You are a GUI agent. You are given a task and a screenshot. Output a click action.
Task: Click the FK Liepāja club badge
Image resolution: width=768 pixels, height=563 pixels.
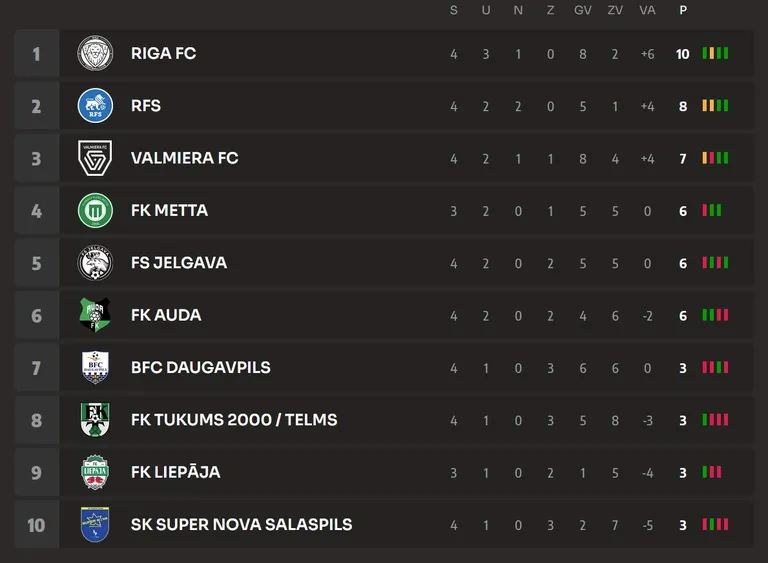pos(95,472)
